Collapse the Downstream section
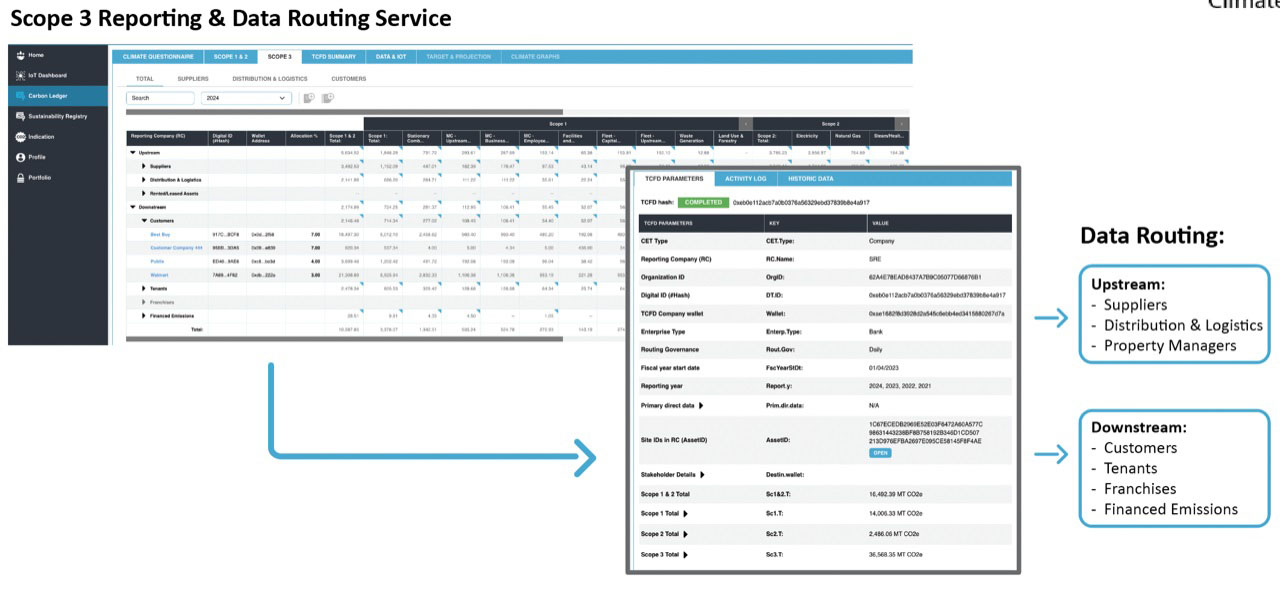The height and width of the screenshot is (590, 1280). [132, 205]
